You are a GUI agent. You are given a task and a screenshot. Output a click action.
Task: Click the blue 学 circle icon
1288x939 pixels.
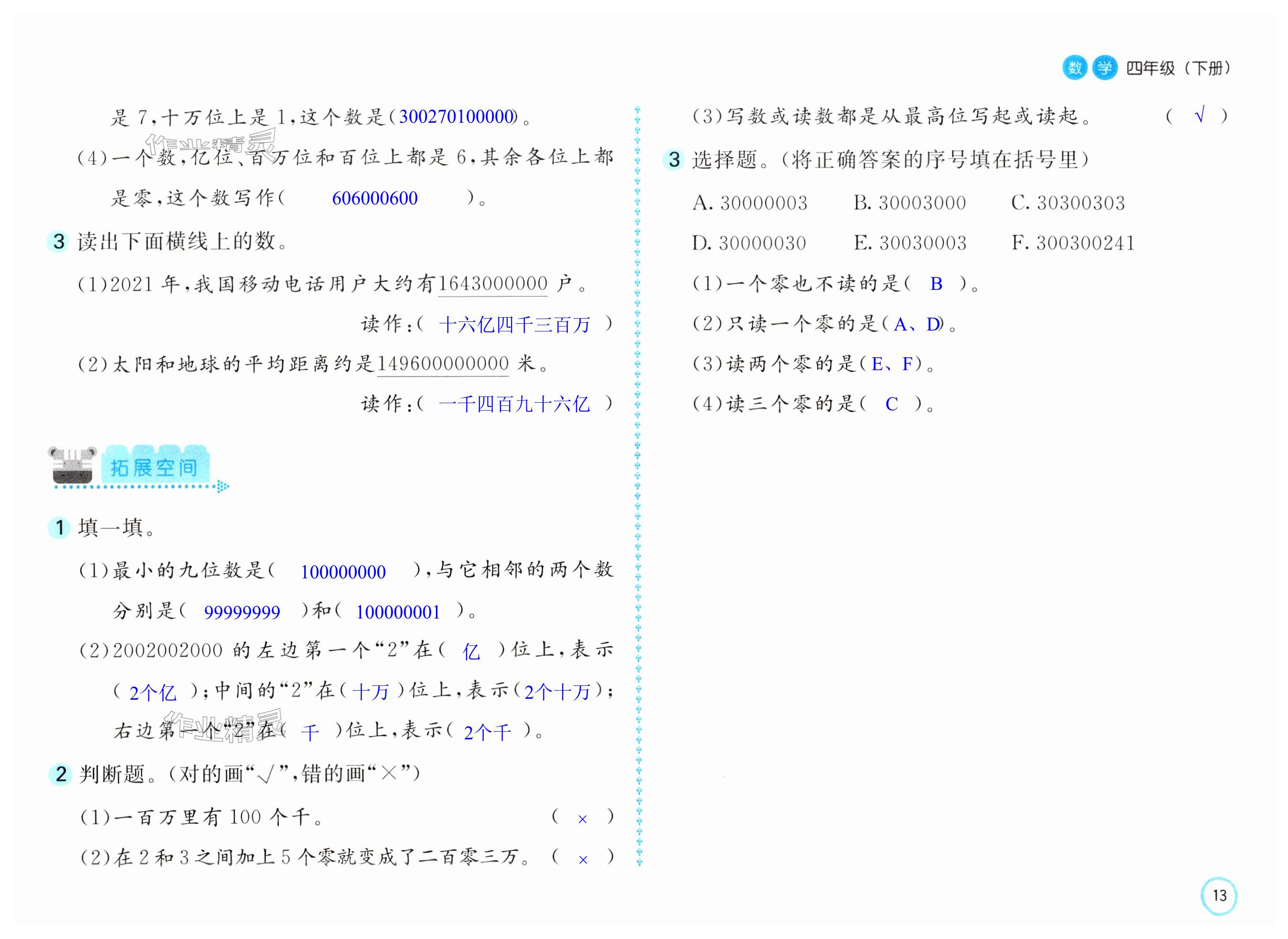pos(1105,68)
